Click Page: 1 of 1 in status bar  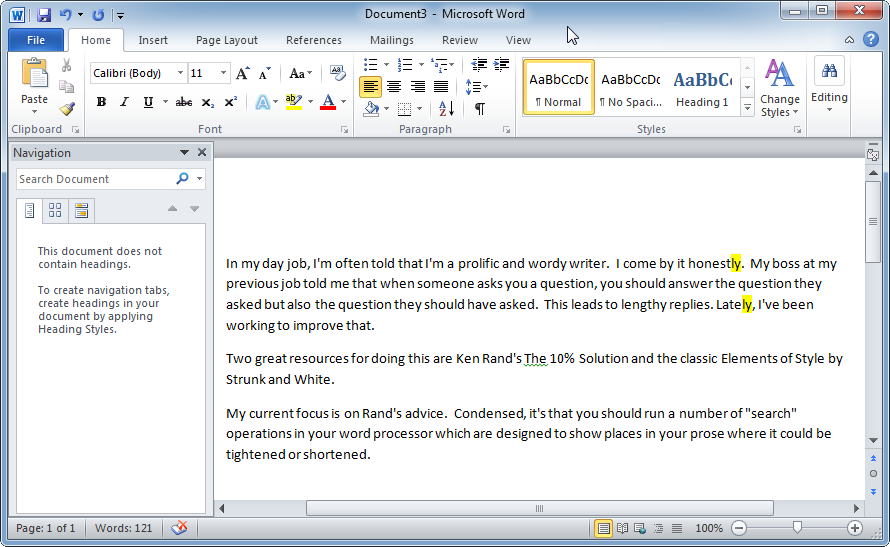click(45, 528)
